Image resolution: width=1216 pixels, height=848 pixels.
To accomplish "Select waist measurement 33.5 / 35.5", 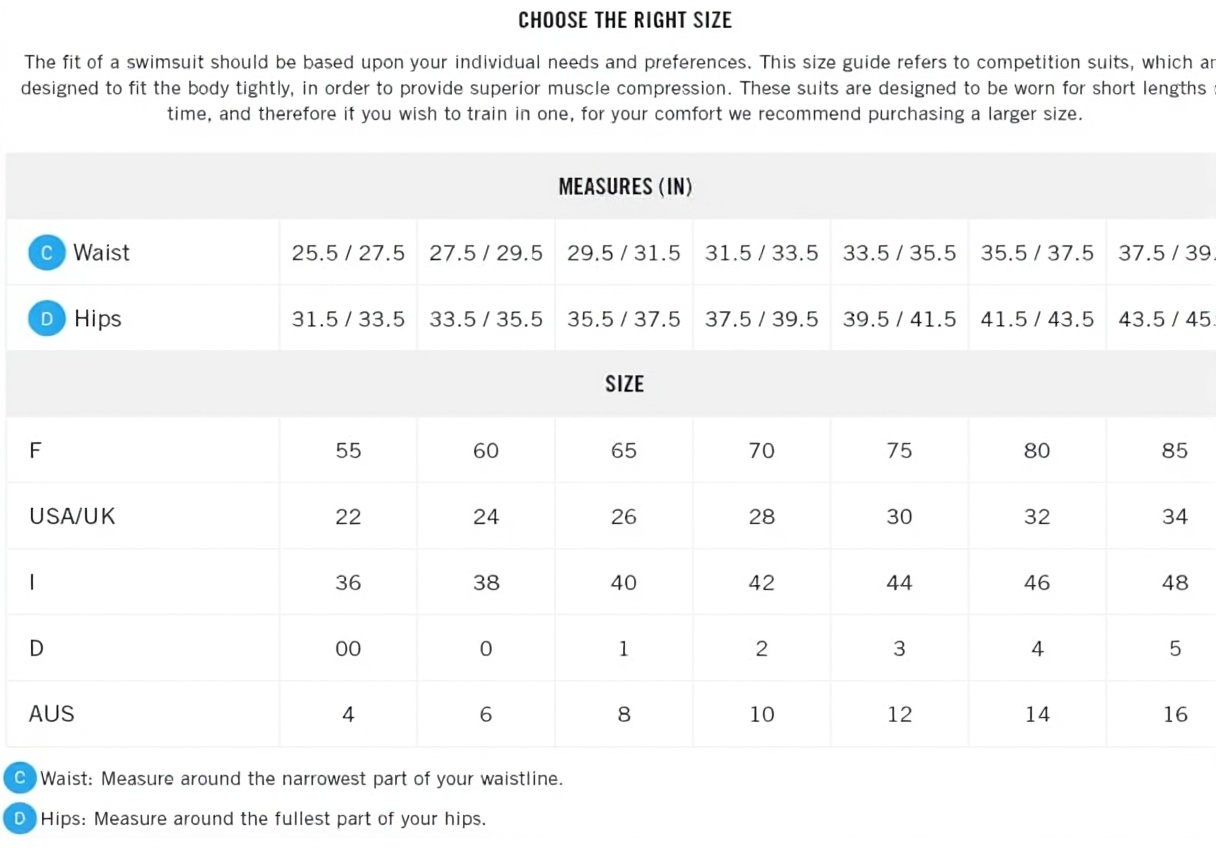I will click(899, 254).
